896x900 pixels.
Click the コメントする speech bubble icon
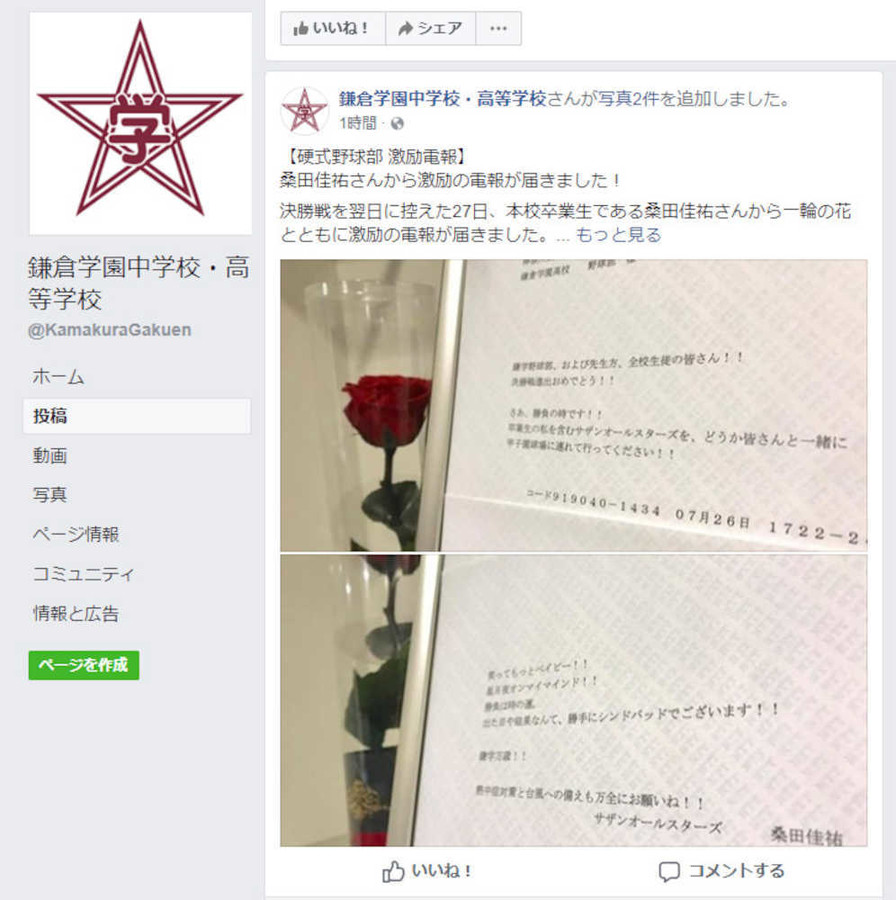coord(669,872)
